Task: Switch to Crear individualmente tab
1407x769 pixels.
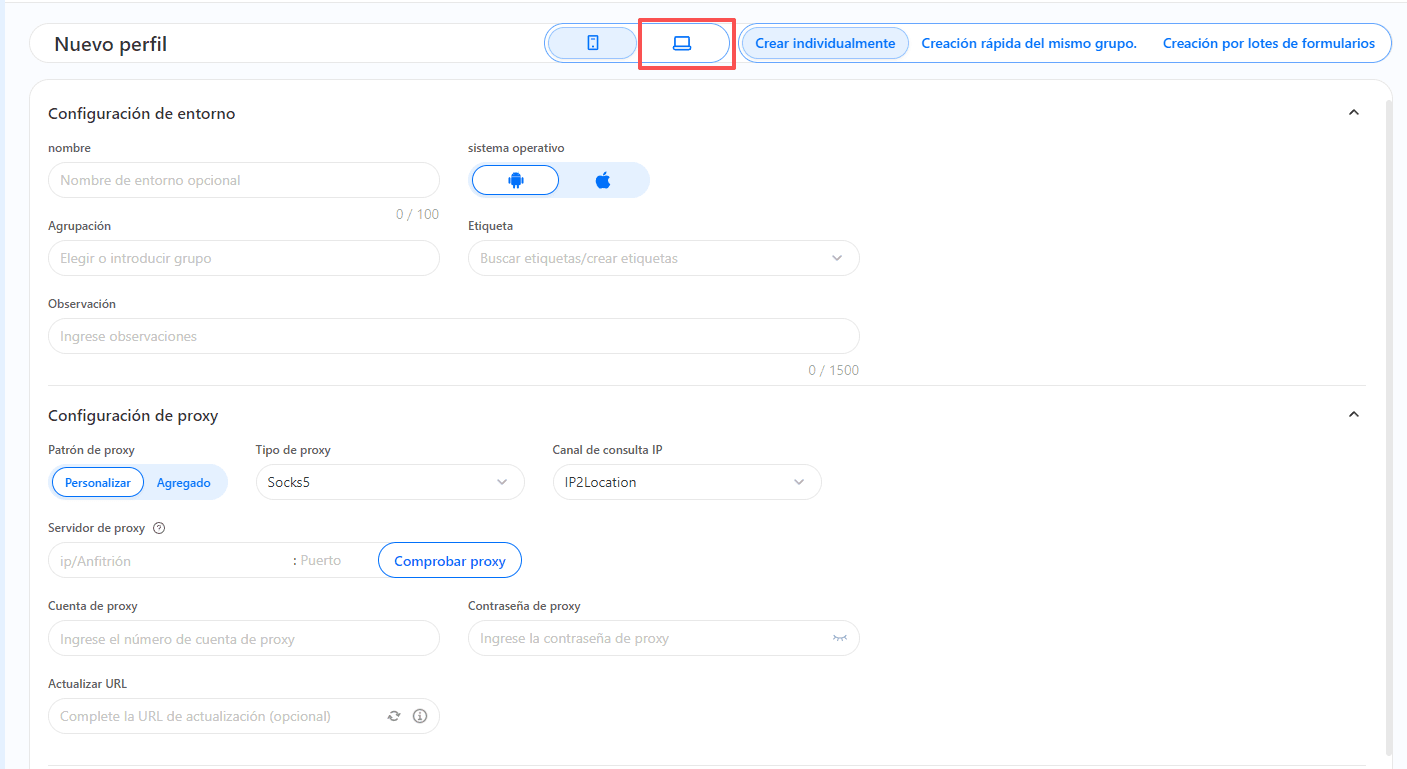Action: (x=825, y=43)
